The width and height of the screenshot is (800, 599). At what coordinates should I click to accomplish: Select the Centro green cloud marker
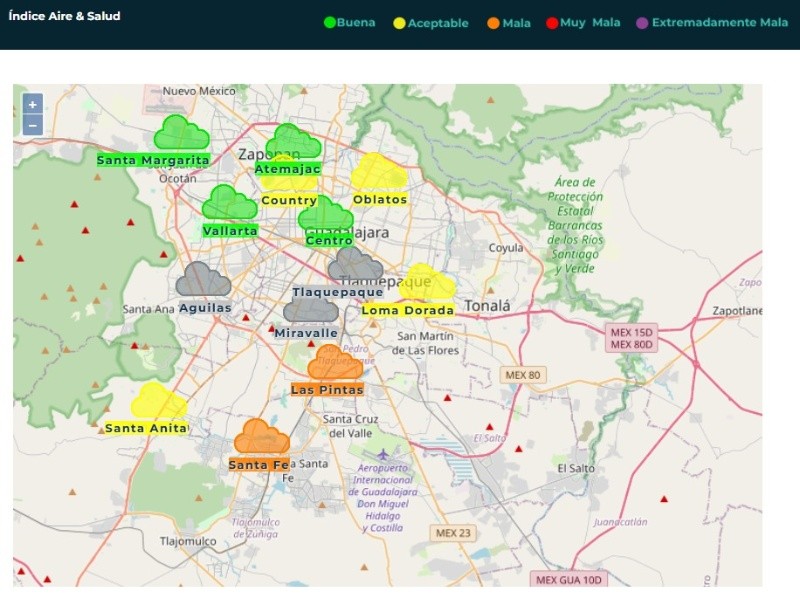(x=325, y=215)
